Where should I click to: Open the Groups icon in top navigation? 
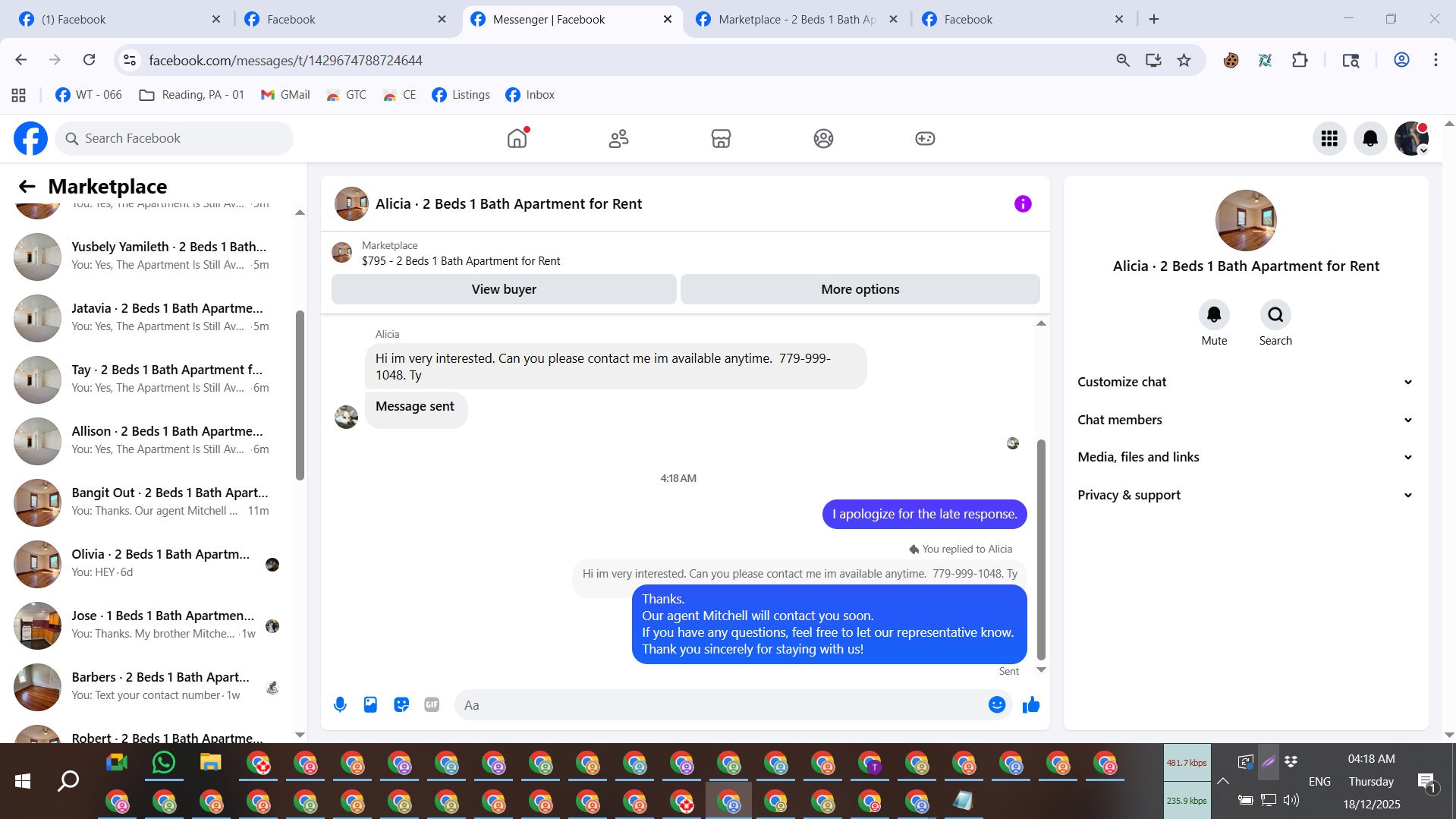pos(823,138)
